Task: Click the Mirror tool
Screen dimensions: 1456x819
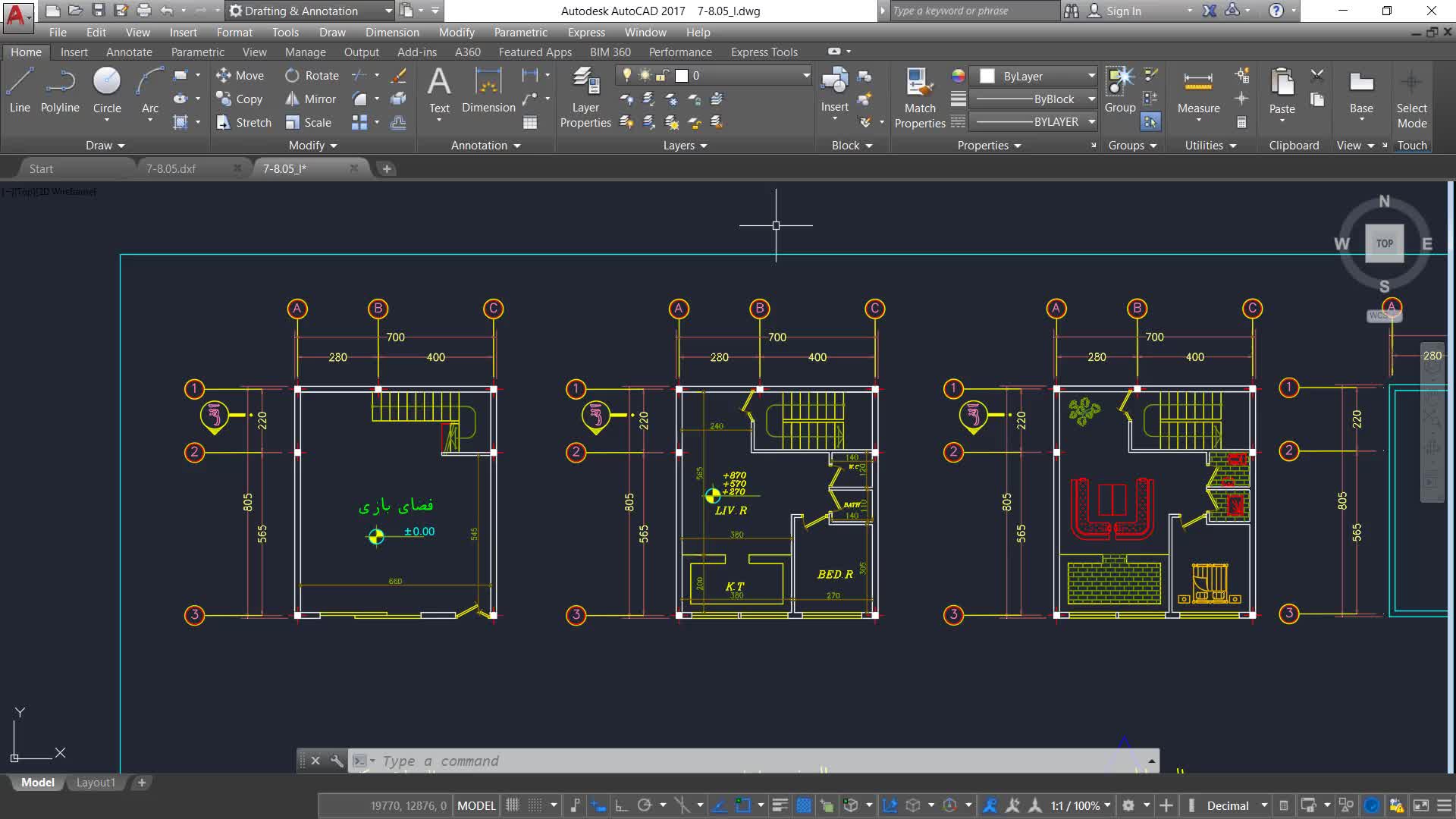Action: (x=311, y=99)
